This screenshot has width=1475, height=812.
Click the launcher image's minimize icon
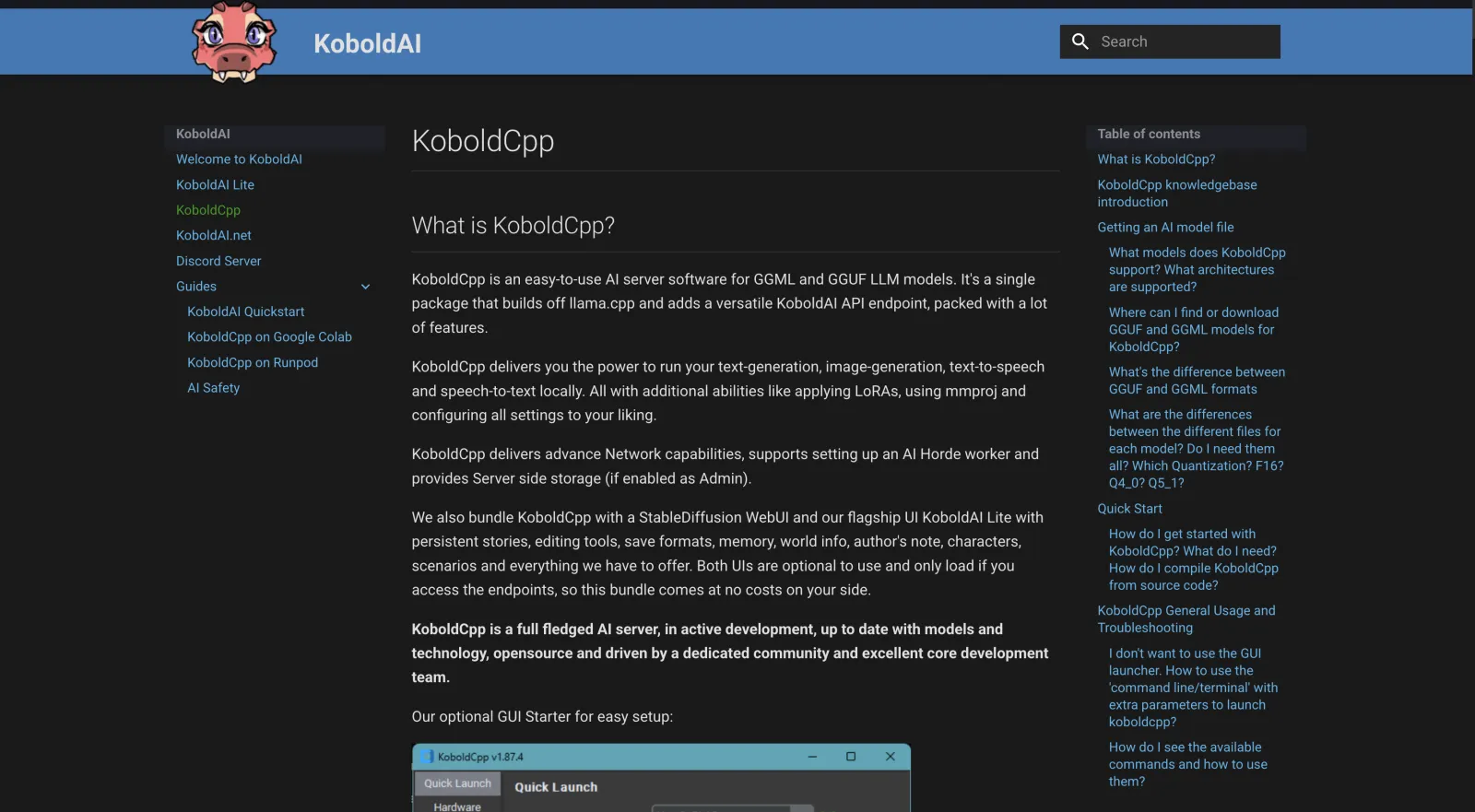coord(812,757)
